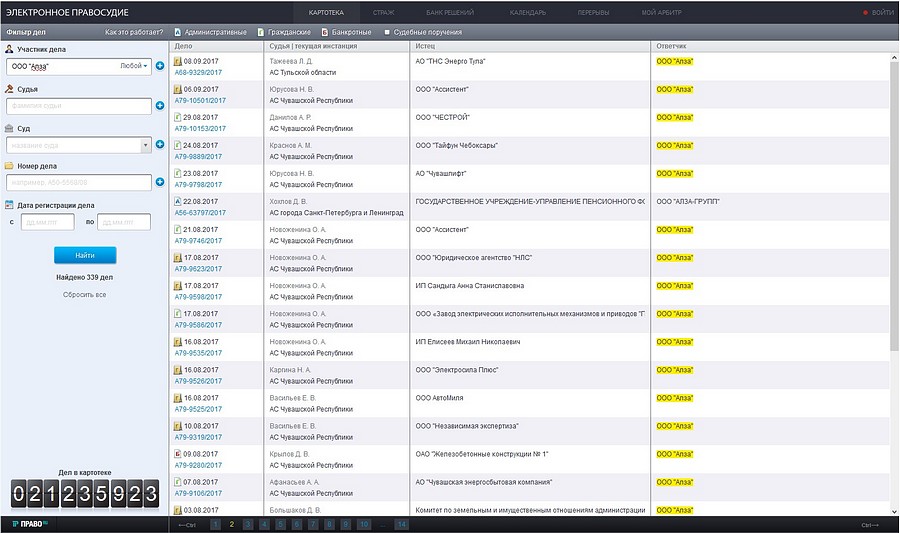Click the case type icon beside 10.08.2017
This screenshot has height=533, width=900.
[x=178, y=426]
